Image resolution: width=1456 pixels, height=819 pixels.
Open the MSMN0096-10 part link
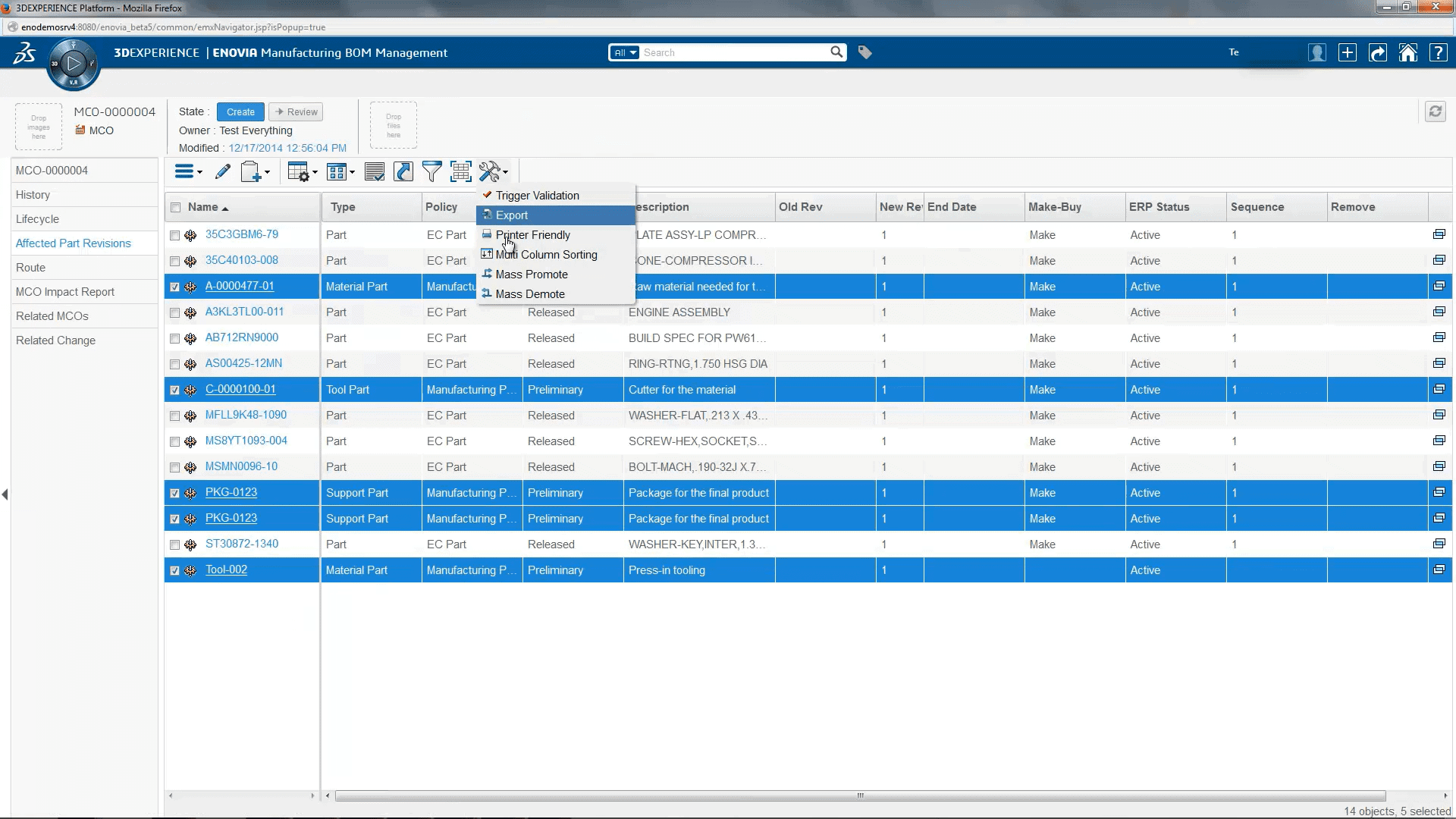[241, 466]
